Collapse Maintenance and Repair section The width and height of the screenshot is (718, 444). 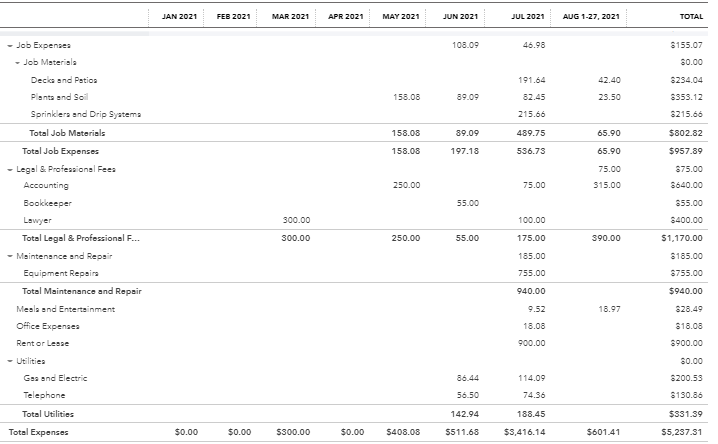(10, 256)
